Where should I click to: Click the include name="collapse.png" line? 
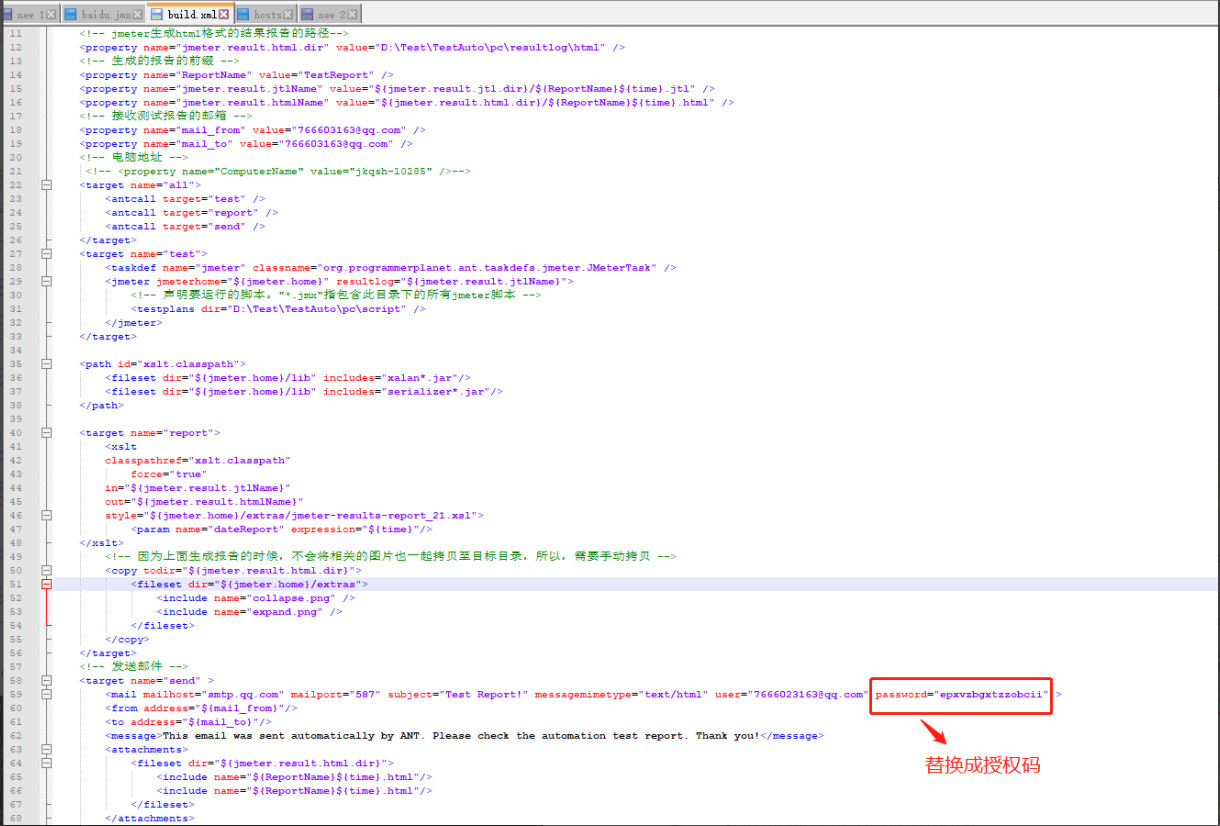pyautogui.click(x=255, y=598)
